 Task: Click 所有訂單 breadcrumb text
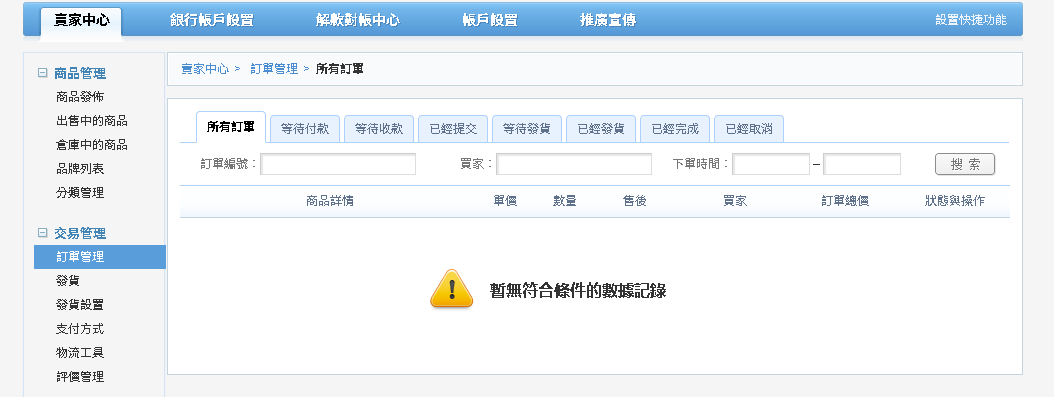(x=340, y=69)
